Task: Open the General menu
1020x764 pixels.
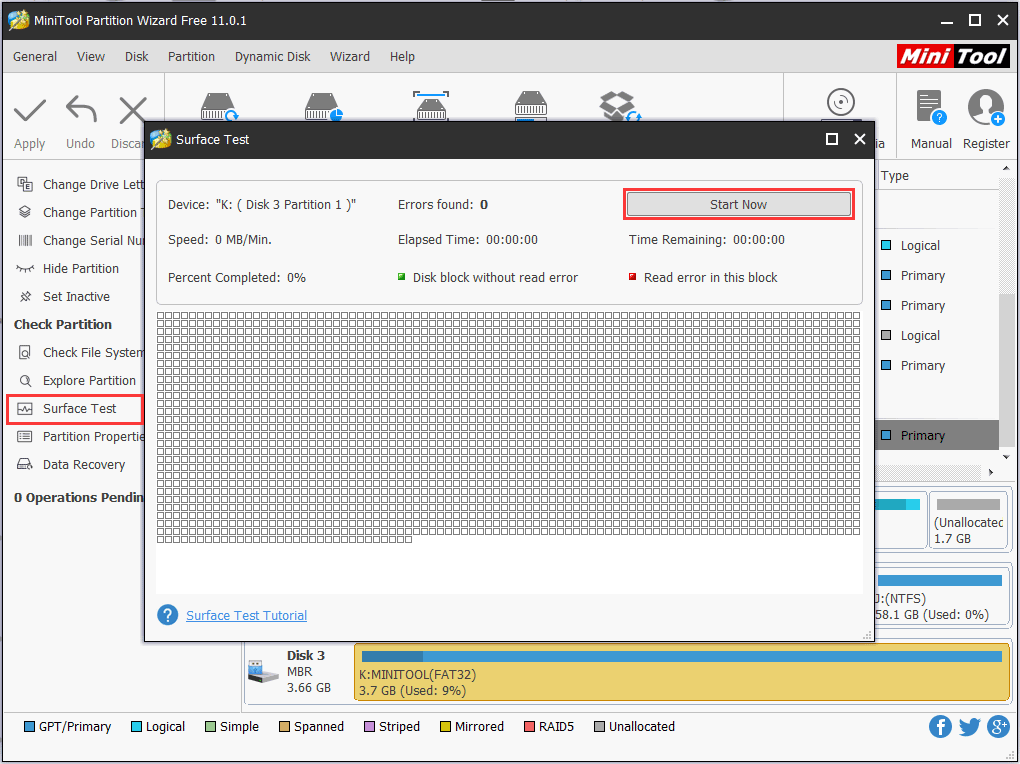Action: (35, 57)
